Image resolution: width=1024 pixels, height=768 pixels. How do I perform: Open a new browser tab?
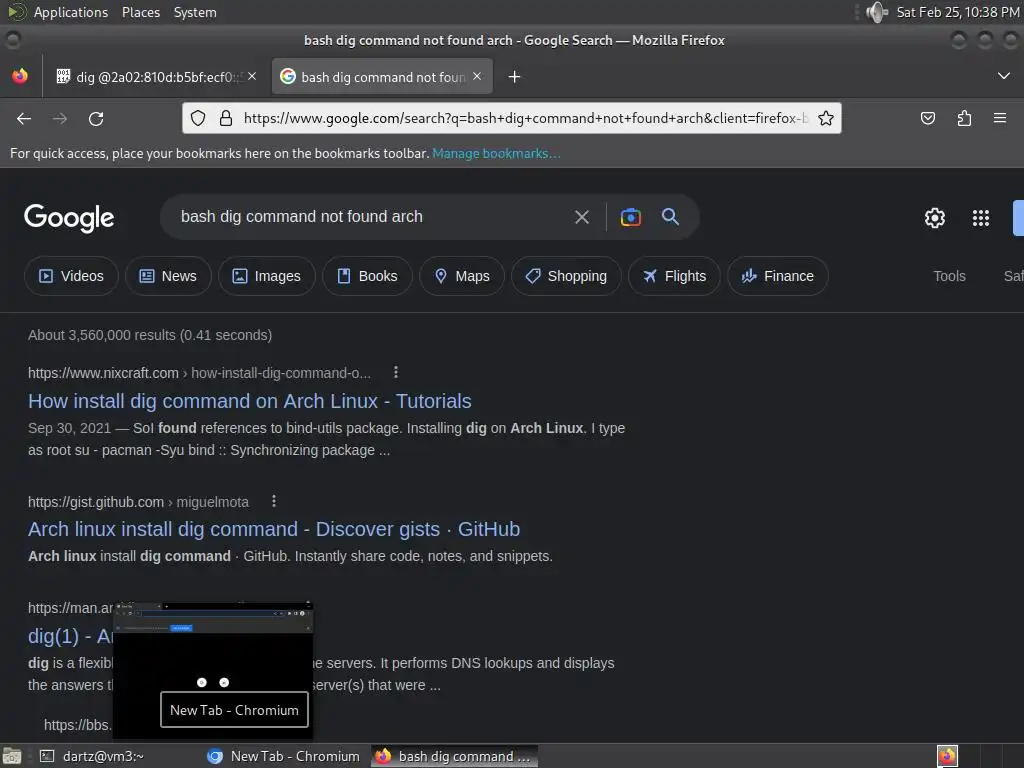pos(515,77)
